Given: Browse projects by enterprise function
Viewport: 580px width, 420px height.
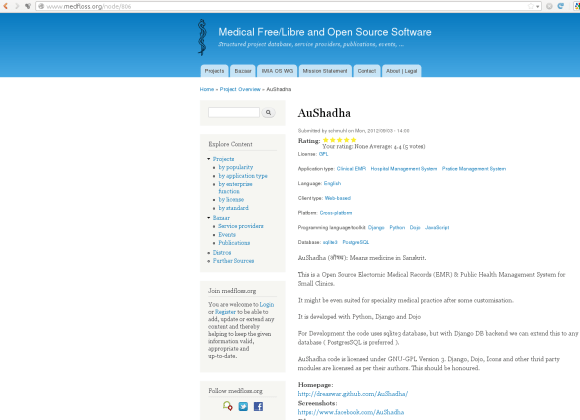Looking at the screenshot, I should [235, 187].
